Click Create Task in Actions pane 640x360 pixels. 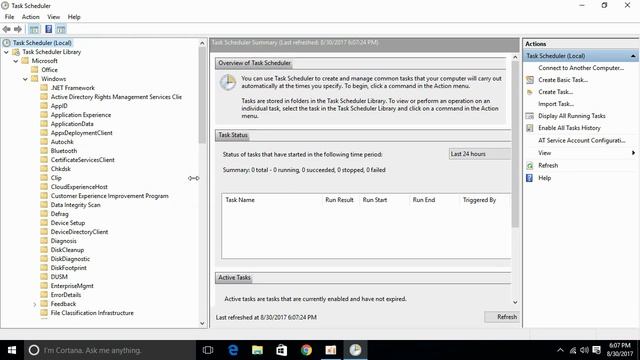tap(555, 92)
